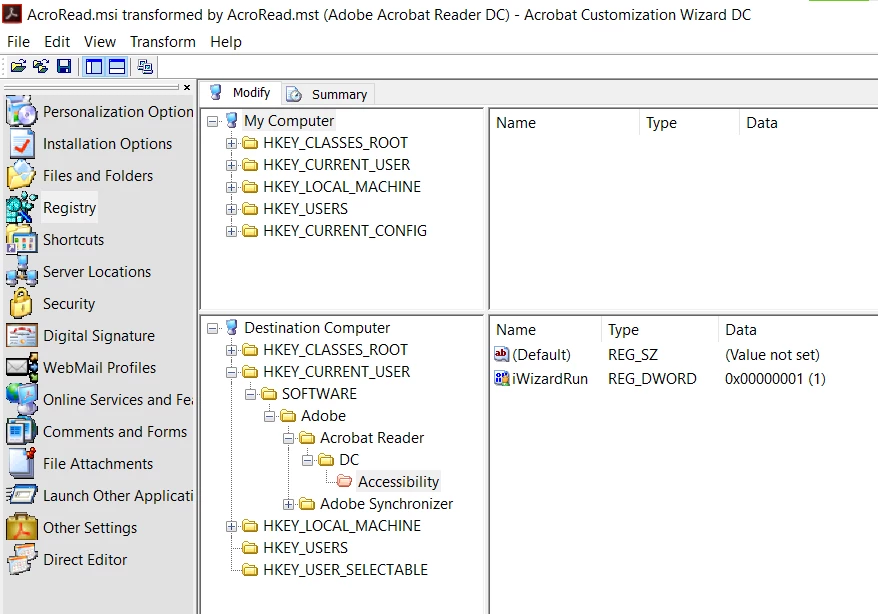Image resolution: width=878 pixels, height=614 pixels.
Task: Open the Edit menu
Action: 57,42
